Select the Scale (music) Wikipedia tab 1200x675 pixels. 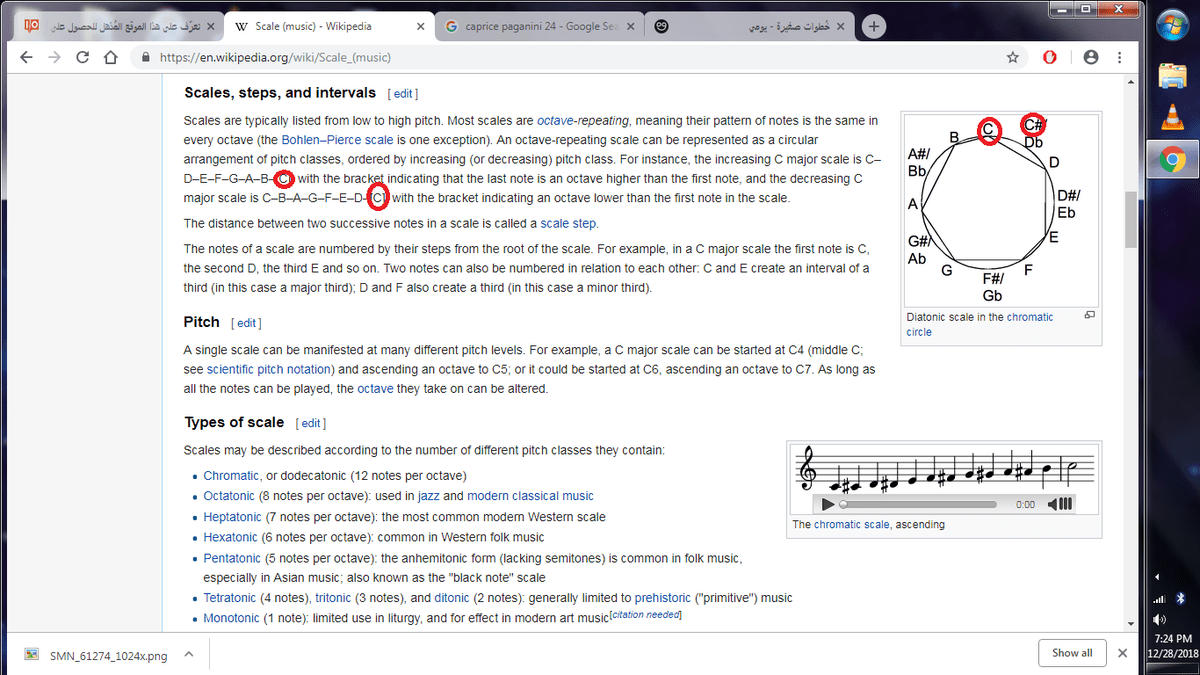tap(328, 26)
